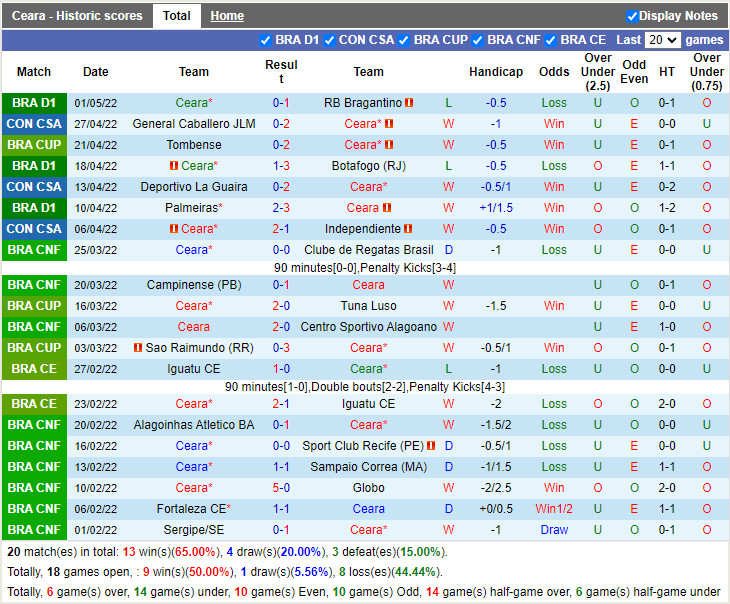730x604 pixels.
Task: Toggle the Display Notes checkbox
Action: tap(632, 16)
